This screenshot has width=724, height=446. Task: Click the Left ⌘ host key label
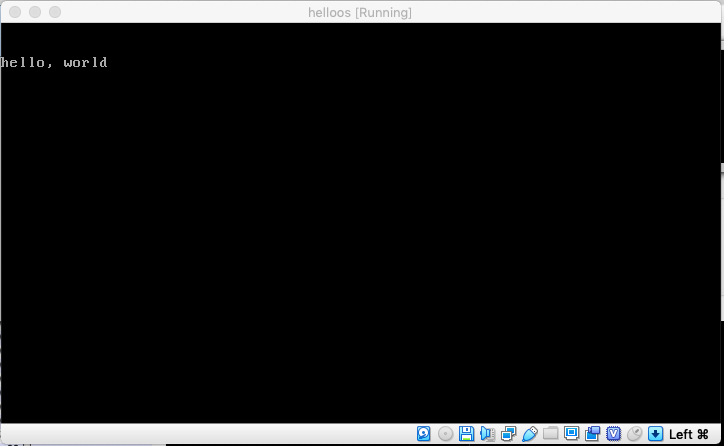(x=688, y=434)
